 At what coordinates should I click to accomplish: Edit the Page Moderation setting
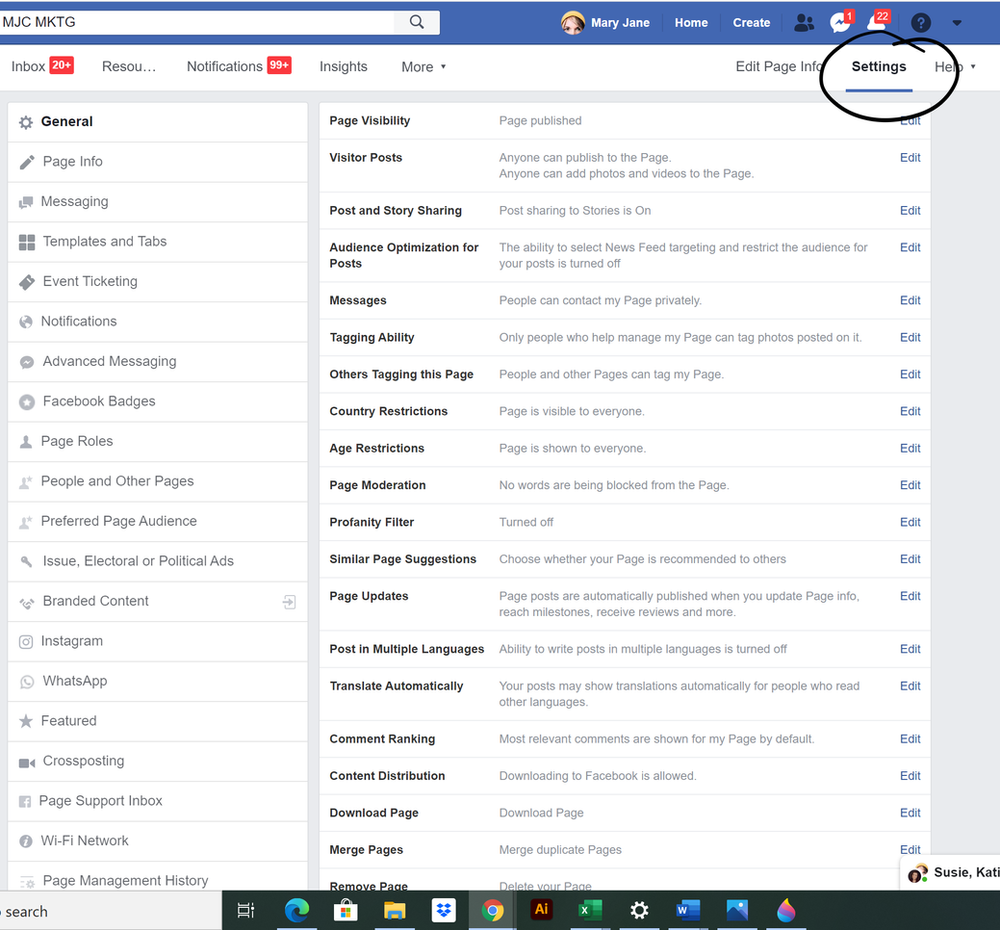[x=909, y=485]
